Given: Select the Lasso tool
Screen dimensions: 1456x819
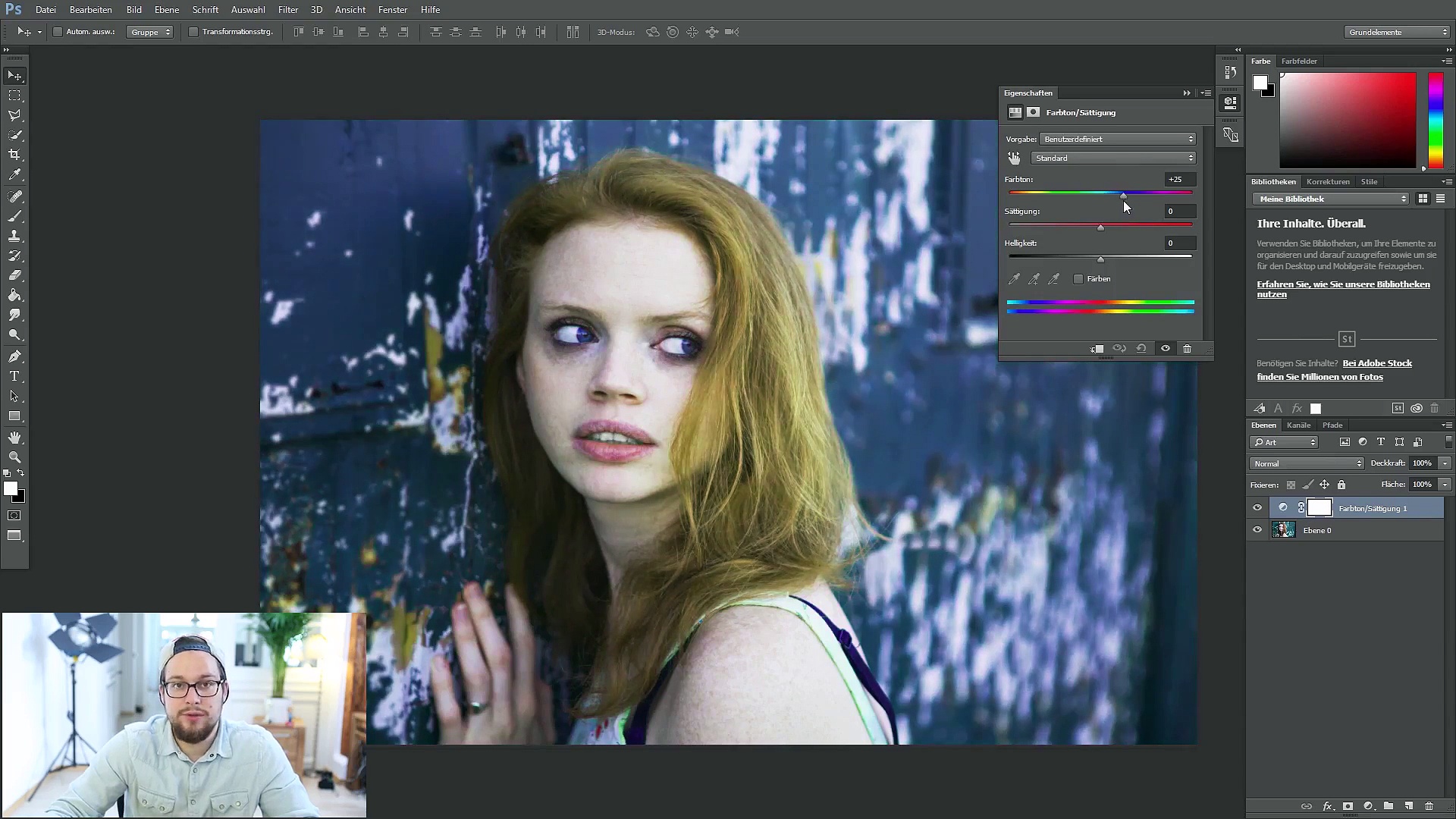Looking at the screenshot, I should (14, 115).
